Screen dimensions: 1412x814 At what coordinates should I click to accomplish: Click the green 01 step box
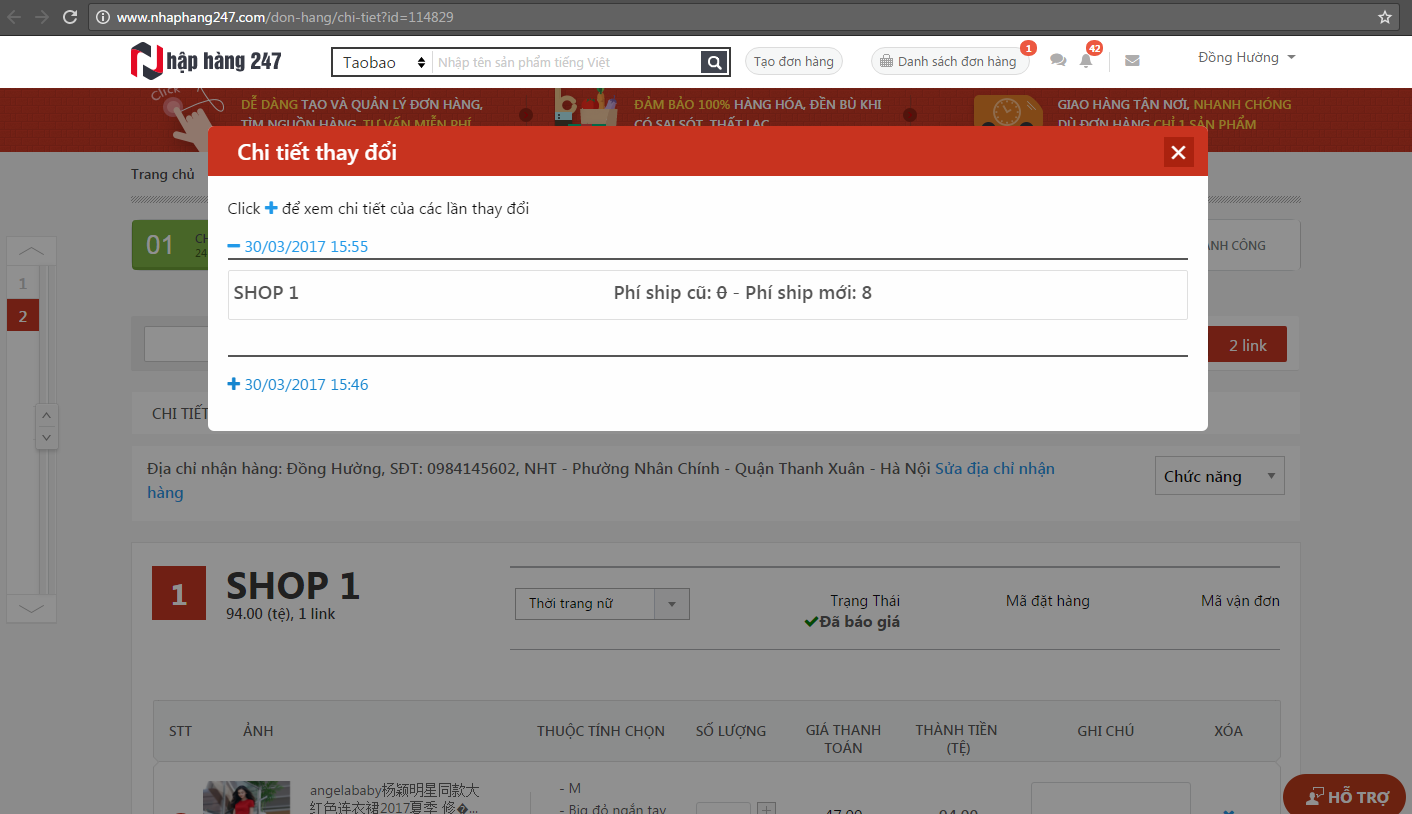(x=168, y=245)
